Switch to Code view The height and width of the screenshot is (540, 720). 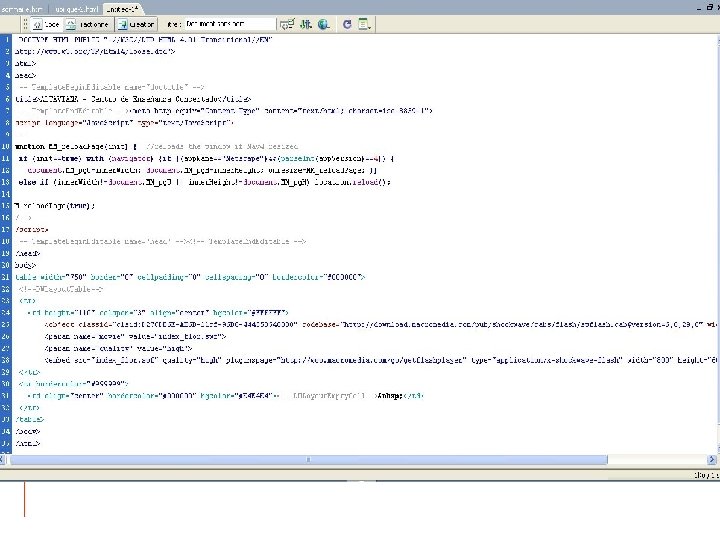point(46,24)
